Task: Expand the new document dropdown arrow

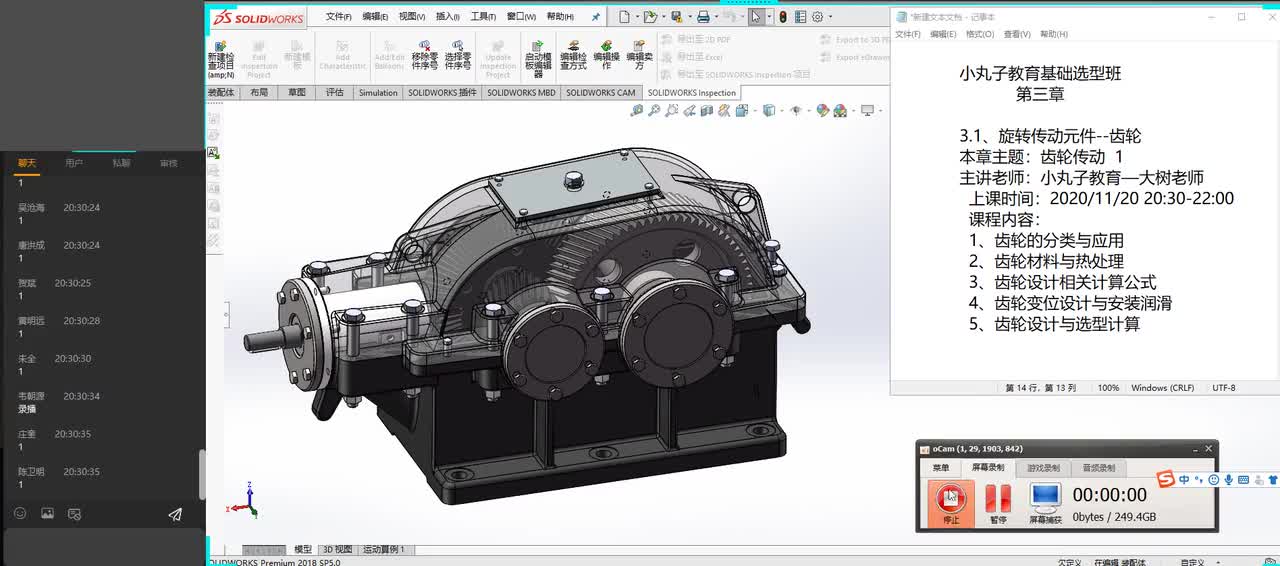Action: [x=637, y=17]
